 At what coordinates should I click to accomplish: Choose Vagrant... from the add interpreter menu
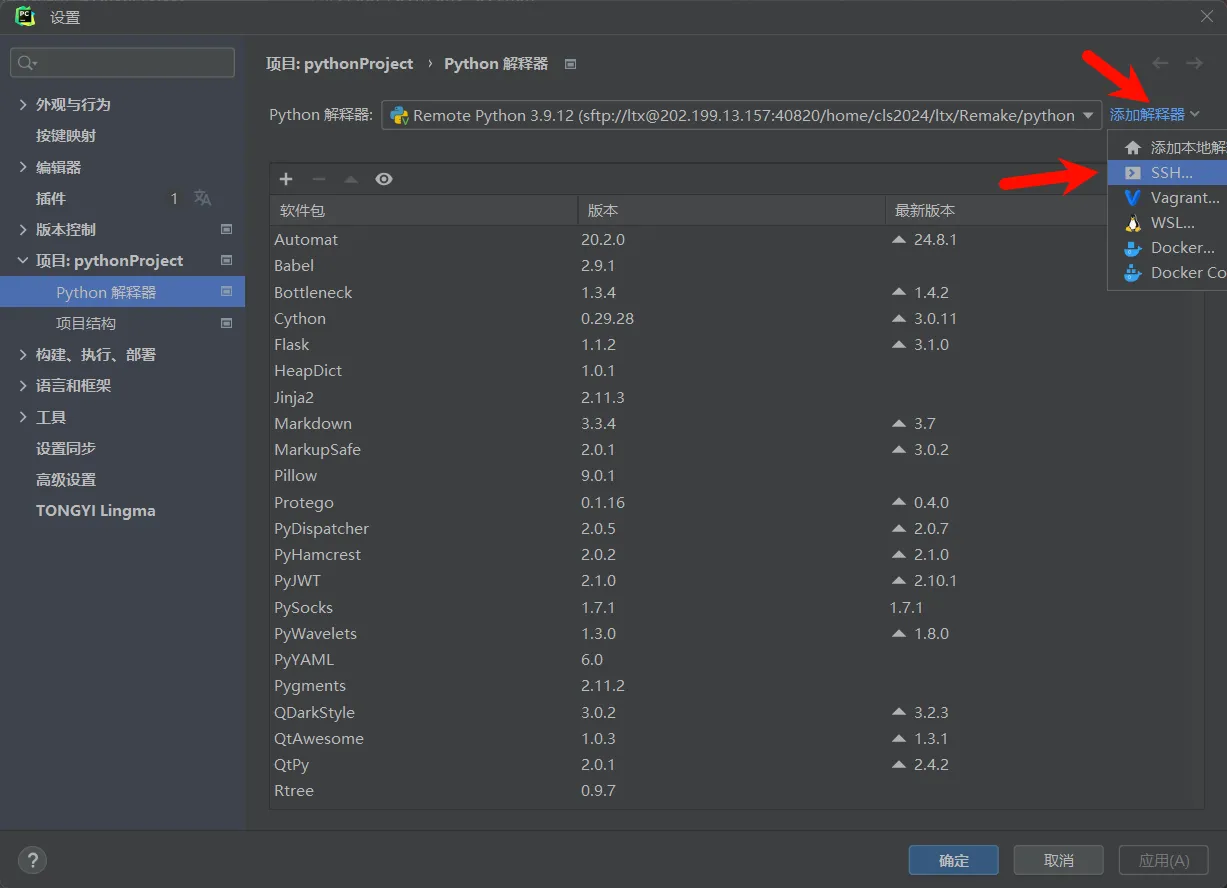pos(1168,198)
